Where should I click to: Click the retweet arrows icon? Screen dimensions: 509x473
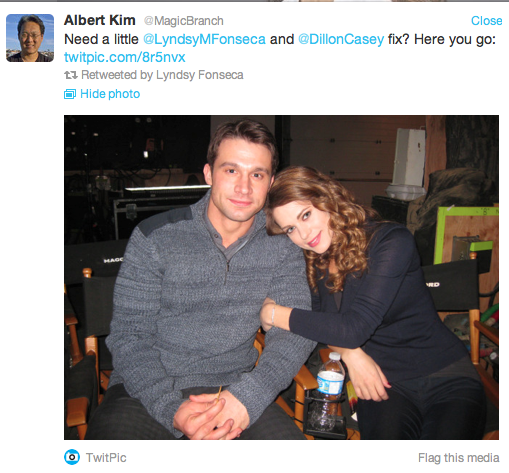click(x=71, y=75)
